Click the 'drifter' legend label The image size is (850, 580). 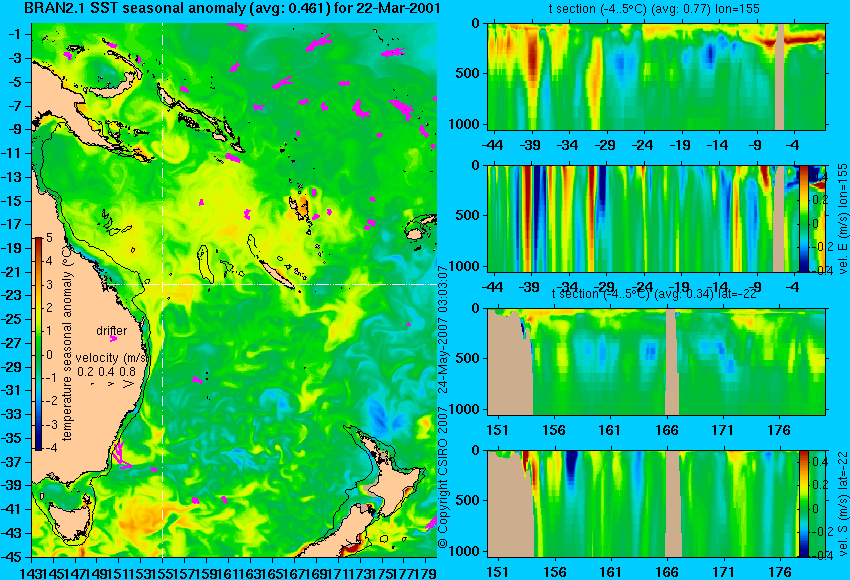pyautogui.click(x=112, y=331)
